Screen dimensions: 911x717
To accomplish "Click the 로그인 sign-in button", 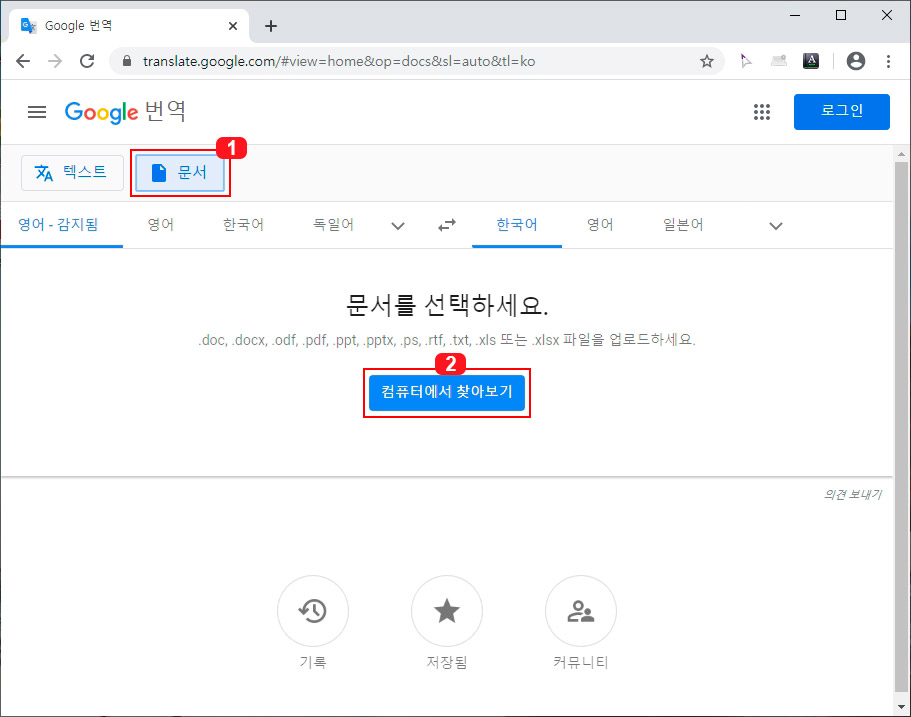I will [x=841, y=112].
